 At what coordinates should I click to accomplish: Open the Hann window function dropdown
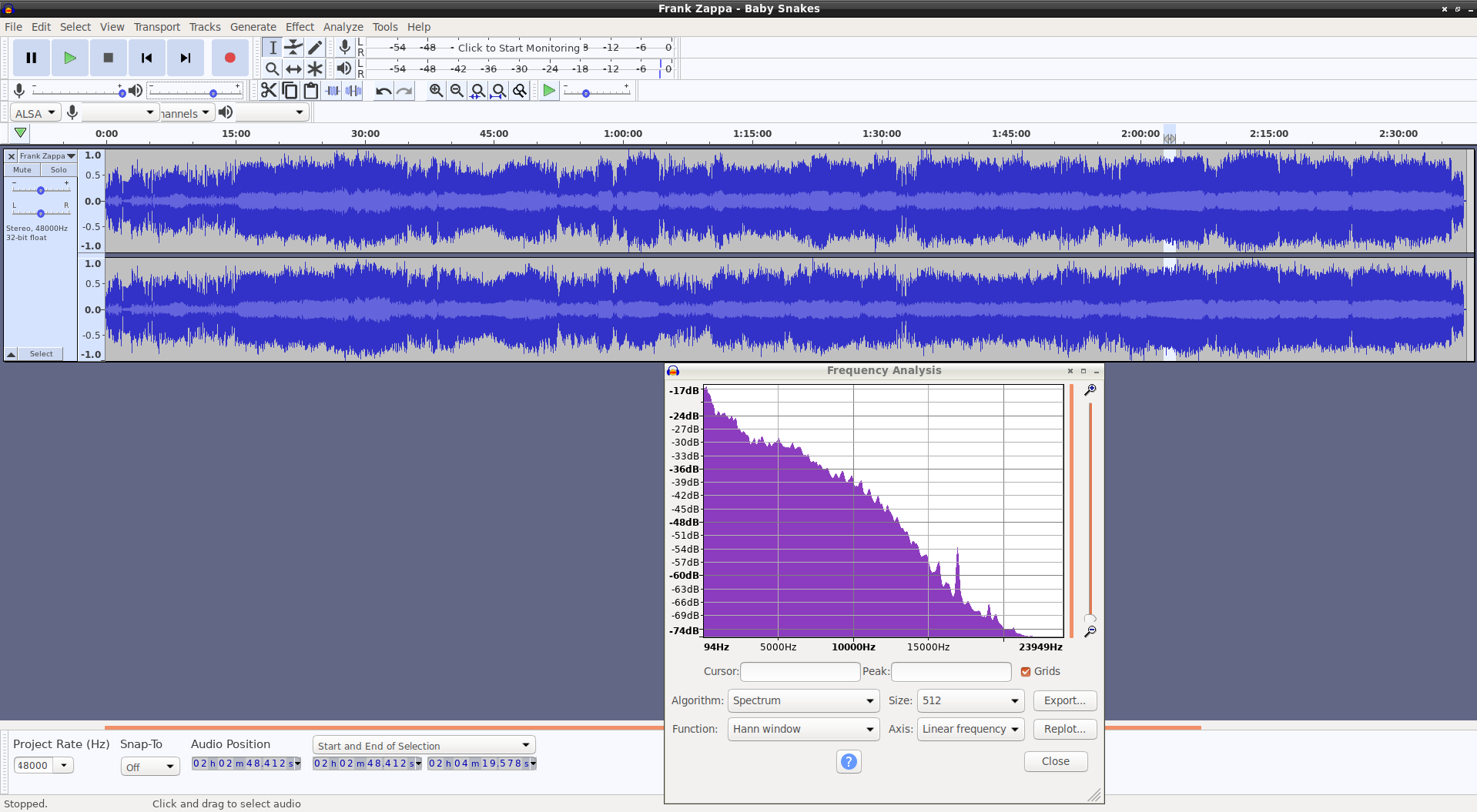tap(803, 729)
